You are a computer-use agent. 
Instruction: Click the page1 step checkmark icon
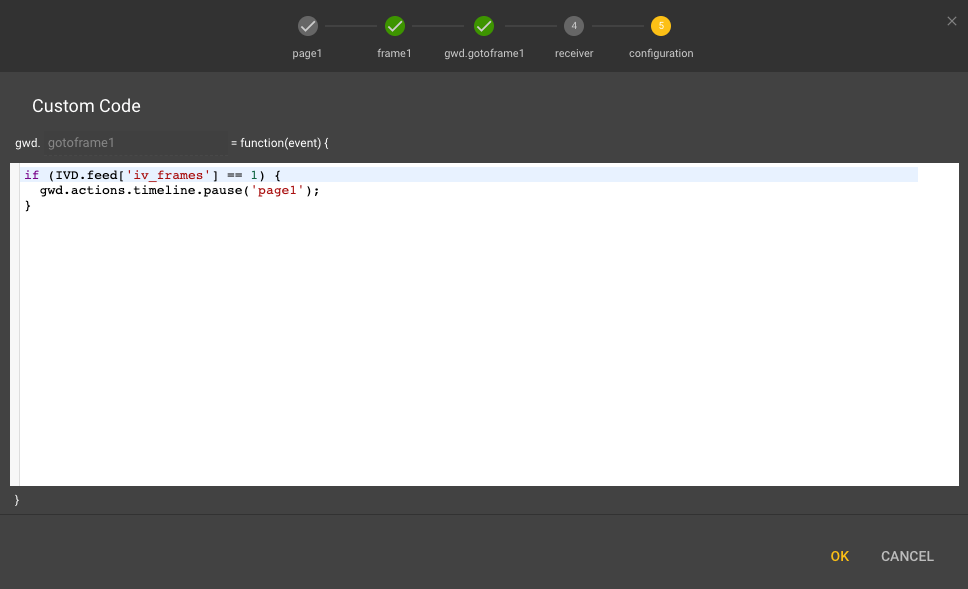point(308,26)
